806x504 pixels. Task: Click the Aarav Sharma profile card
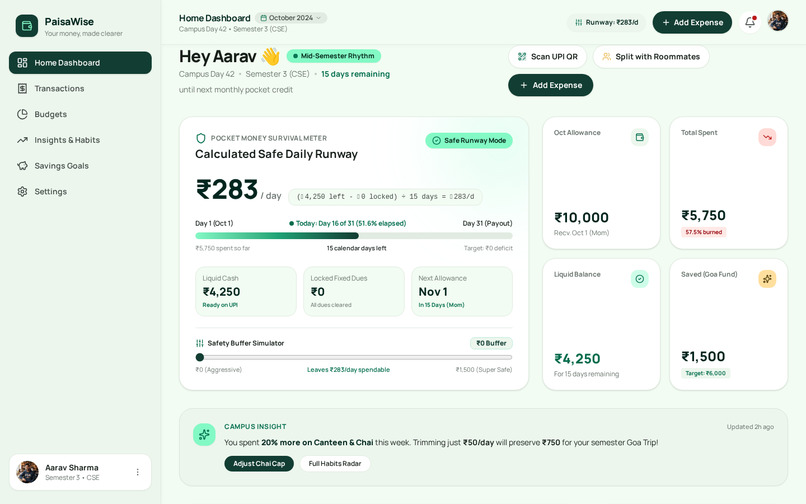click(80, 472)
